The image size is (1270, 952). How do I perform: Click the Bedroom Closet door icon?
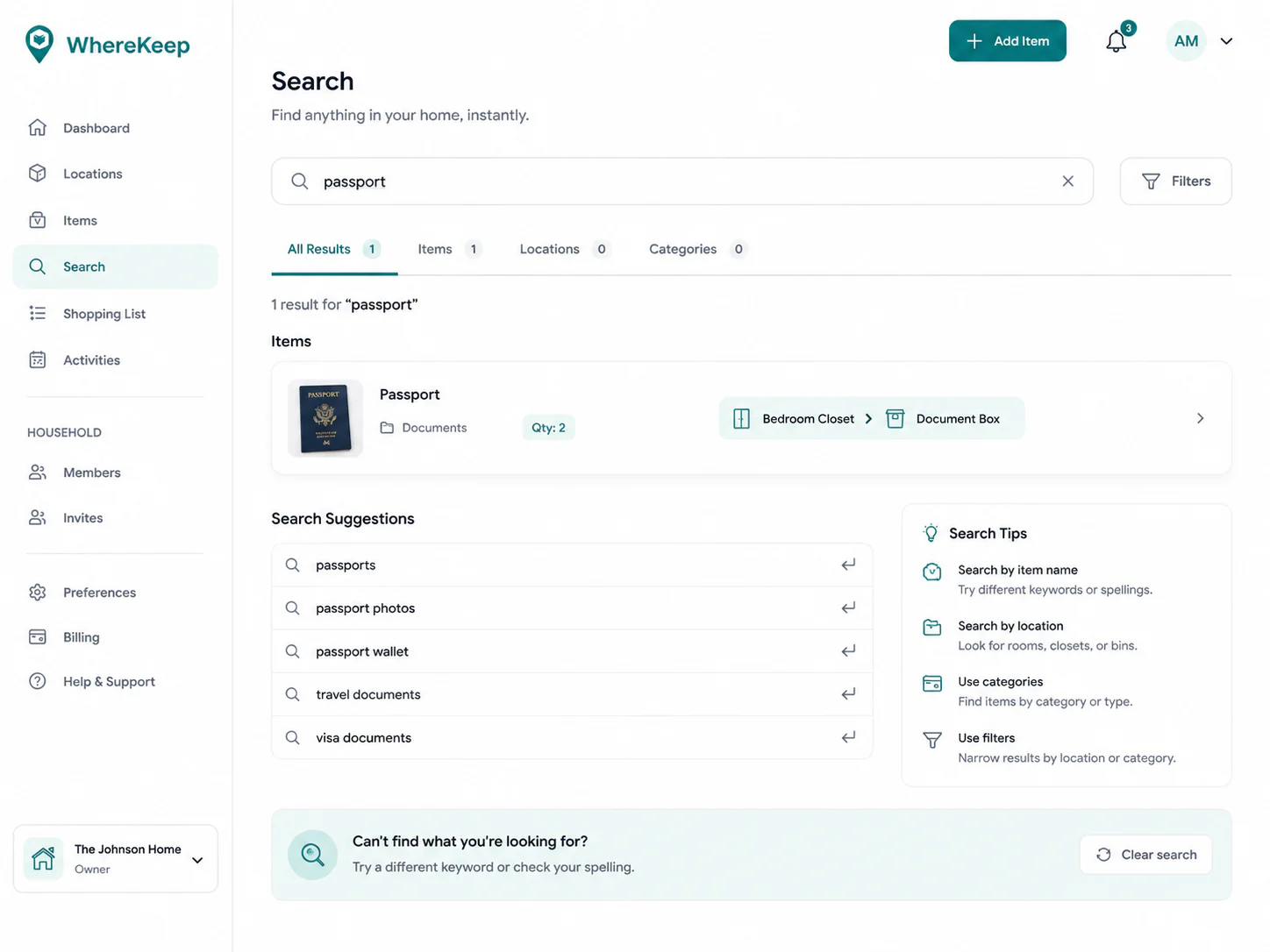(x=742, y=419)
